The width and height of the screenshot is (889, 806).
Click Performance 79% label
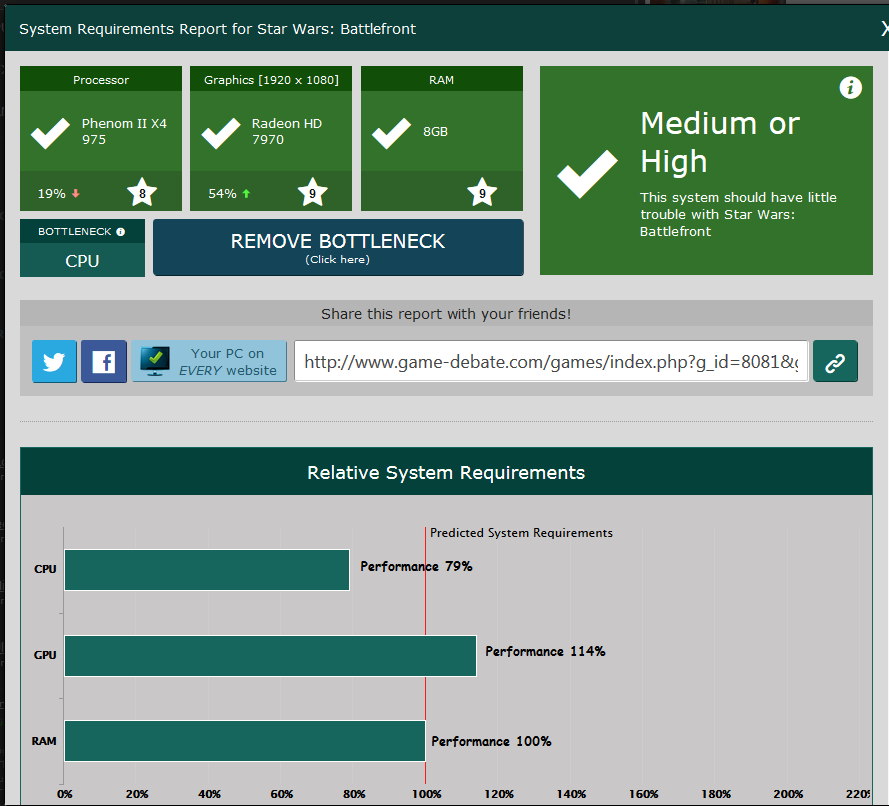[416, 566]
